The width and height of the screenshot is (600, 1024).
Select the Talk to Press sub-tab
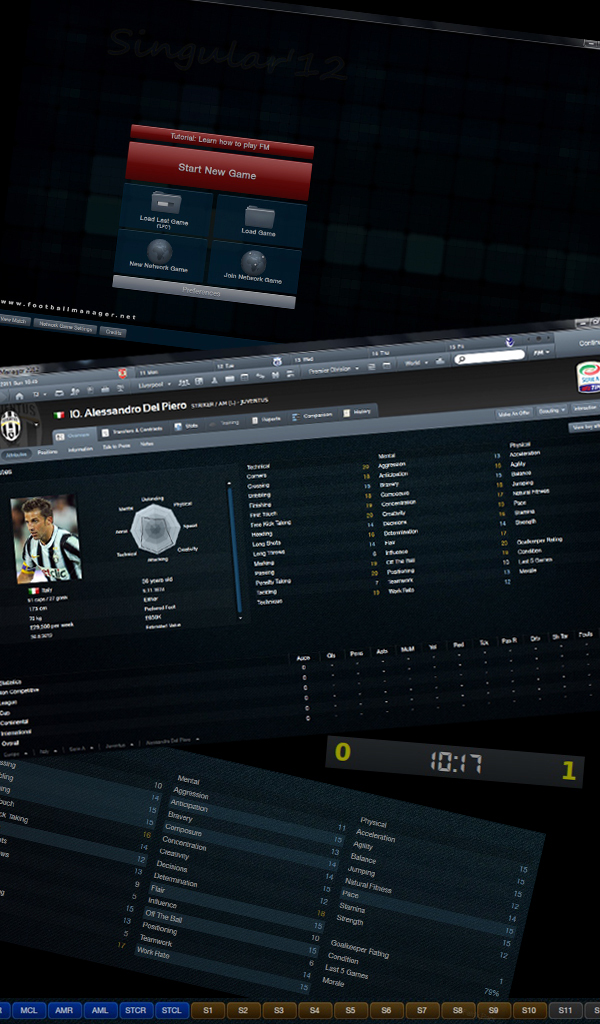point(116,447)
